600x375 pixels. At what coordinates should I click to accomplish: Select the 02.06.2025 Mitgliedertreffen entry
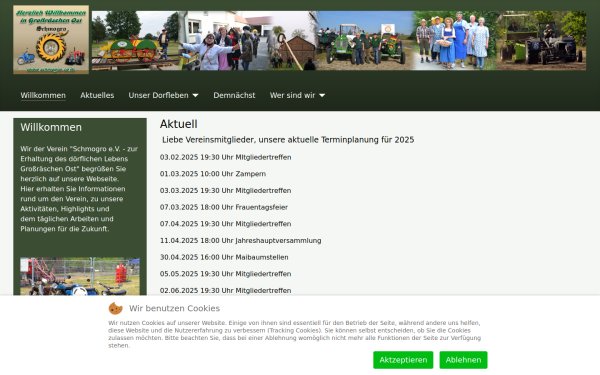pos(226,290)
